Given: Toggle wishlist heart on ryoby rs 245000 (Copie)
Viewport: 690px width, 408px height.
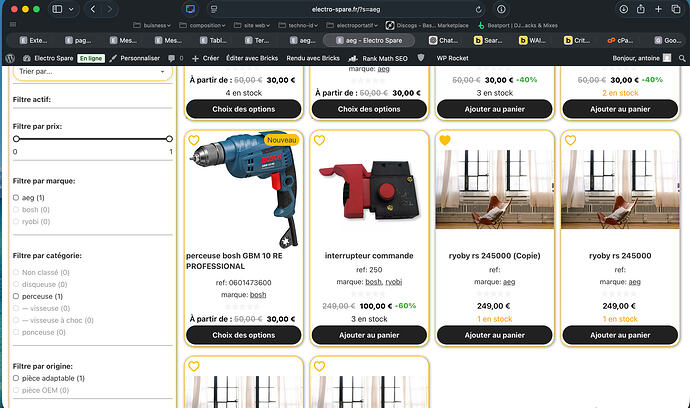Looking at the screenshot, I should point(444,140).
